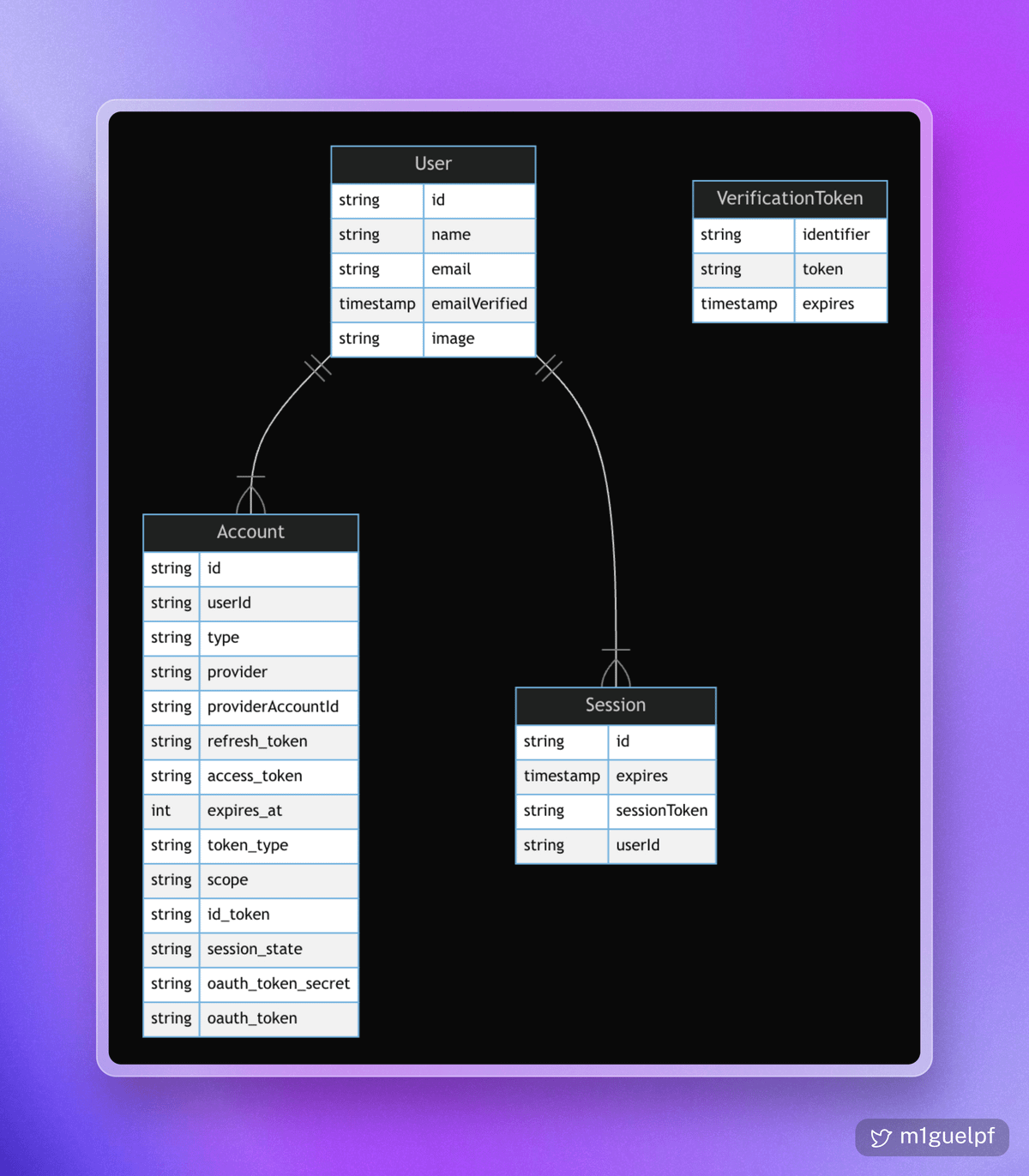Click the Twitter bird icon in the watermark
The width and height of the screenshot is (1029, 1176).
[881, 1137]
